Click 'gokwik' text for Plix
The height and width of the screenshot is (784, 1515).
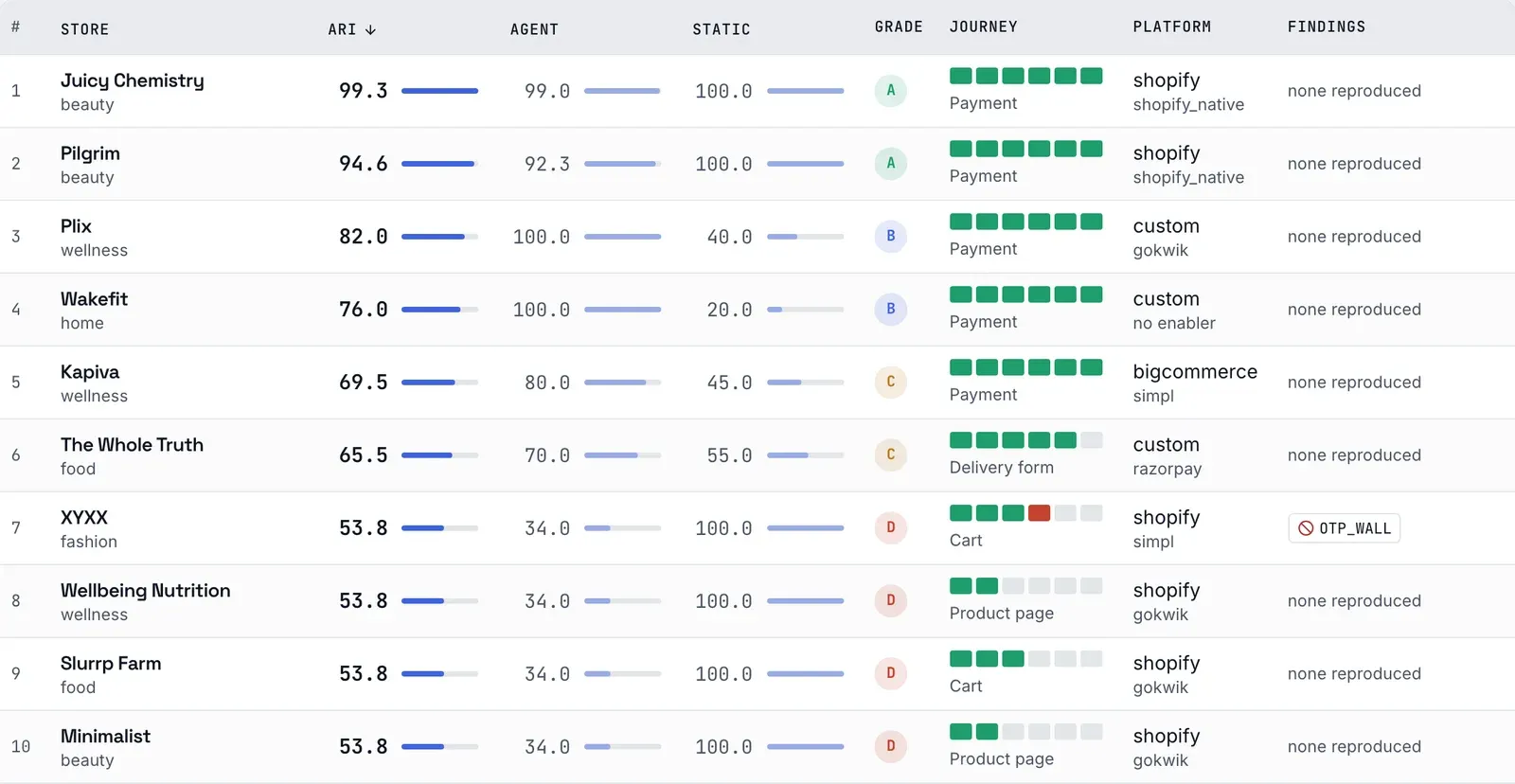1161,251
